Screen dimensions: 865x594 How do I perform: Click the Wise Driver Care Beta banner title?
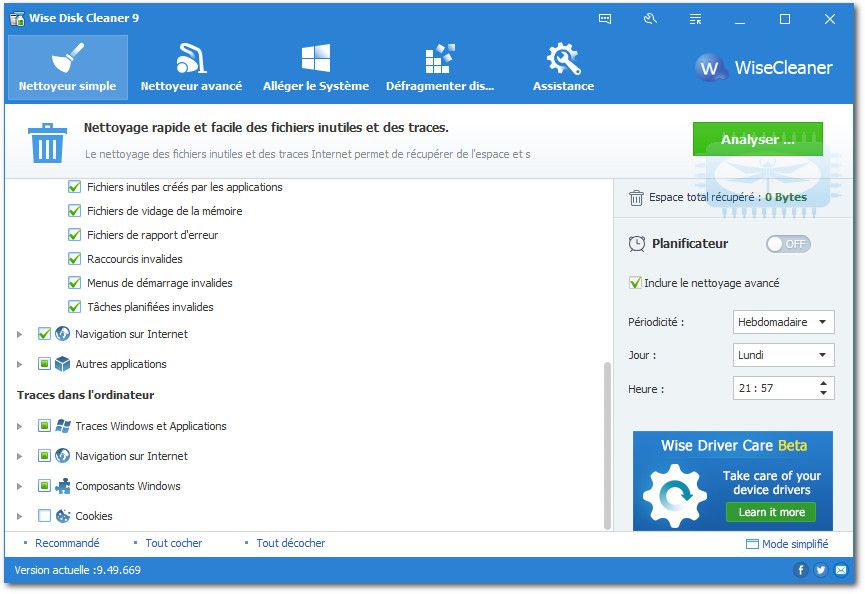(734, 446)
